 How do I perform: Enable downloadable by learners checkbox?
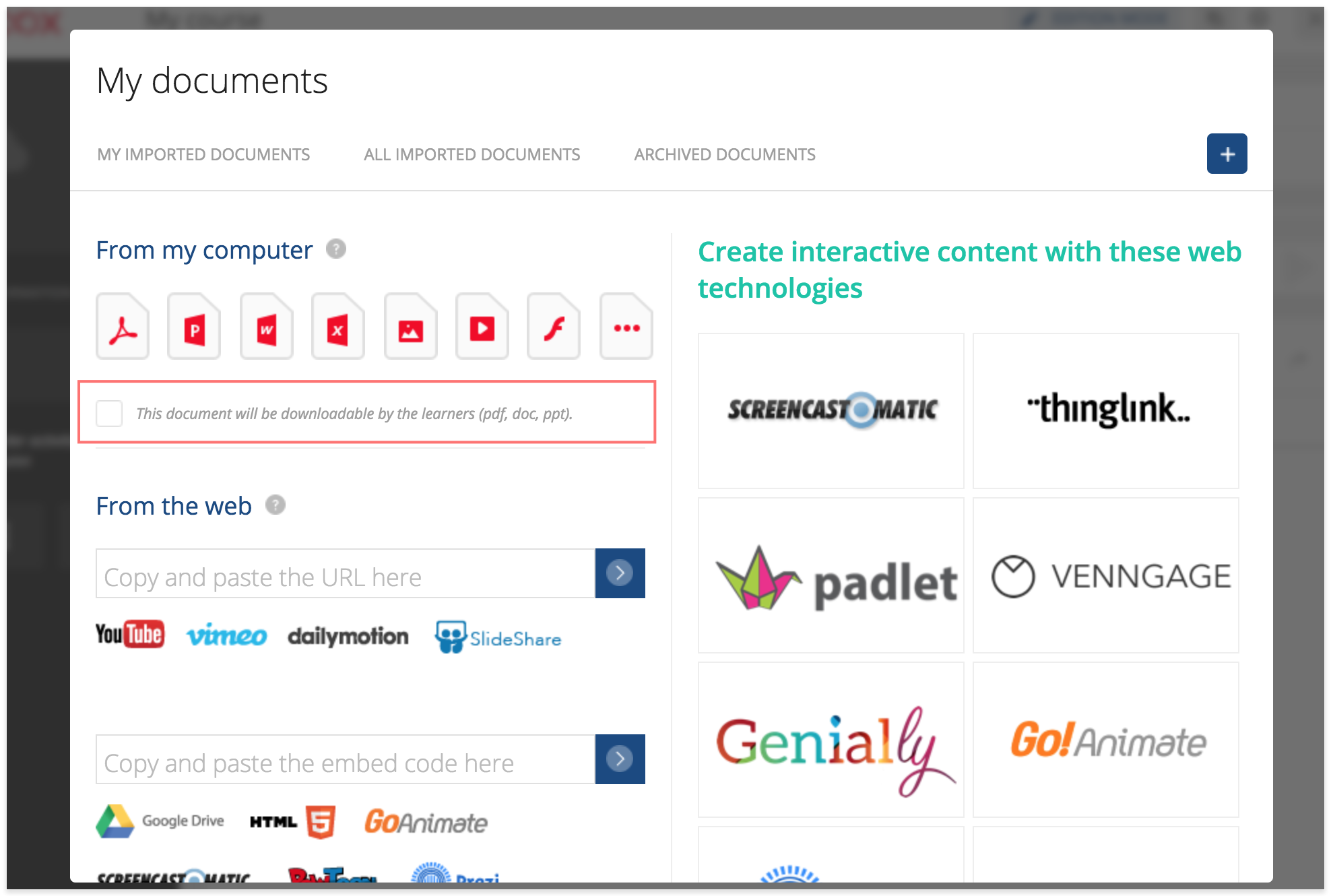coord(109,413)
